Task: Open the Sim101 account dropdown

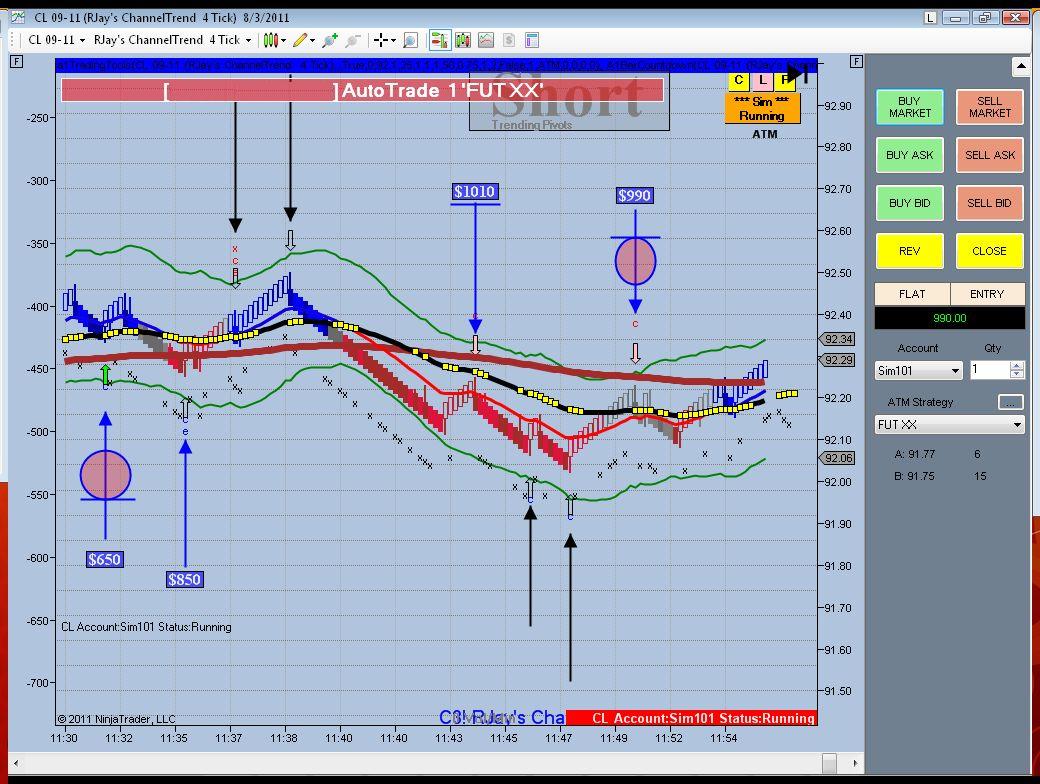Action: click(x=918, y=370)
